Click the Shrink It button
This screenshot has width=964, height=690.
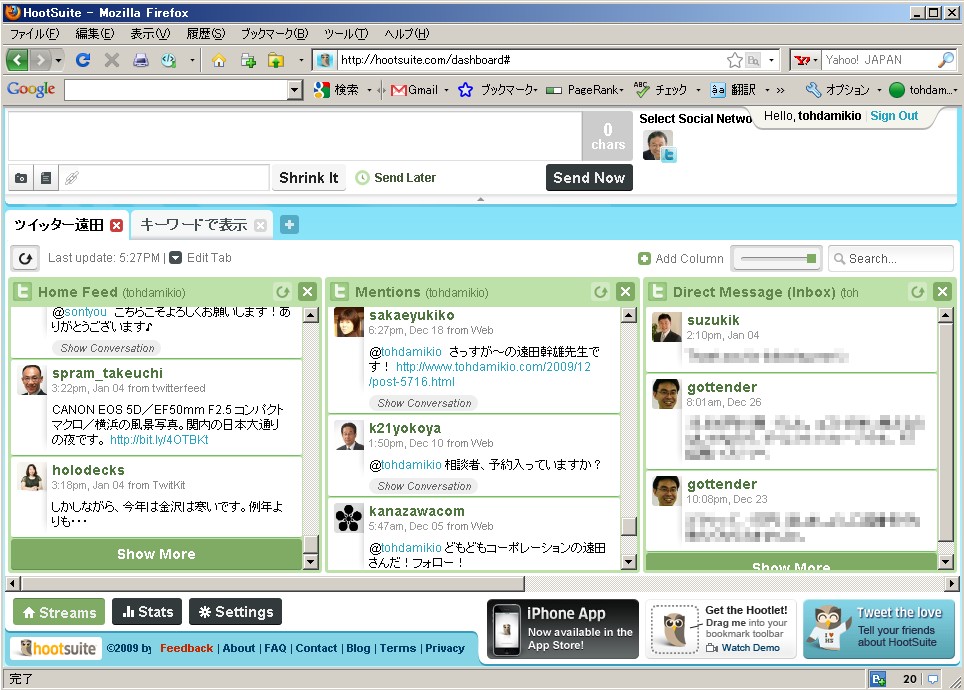309,178
